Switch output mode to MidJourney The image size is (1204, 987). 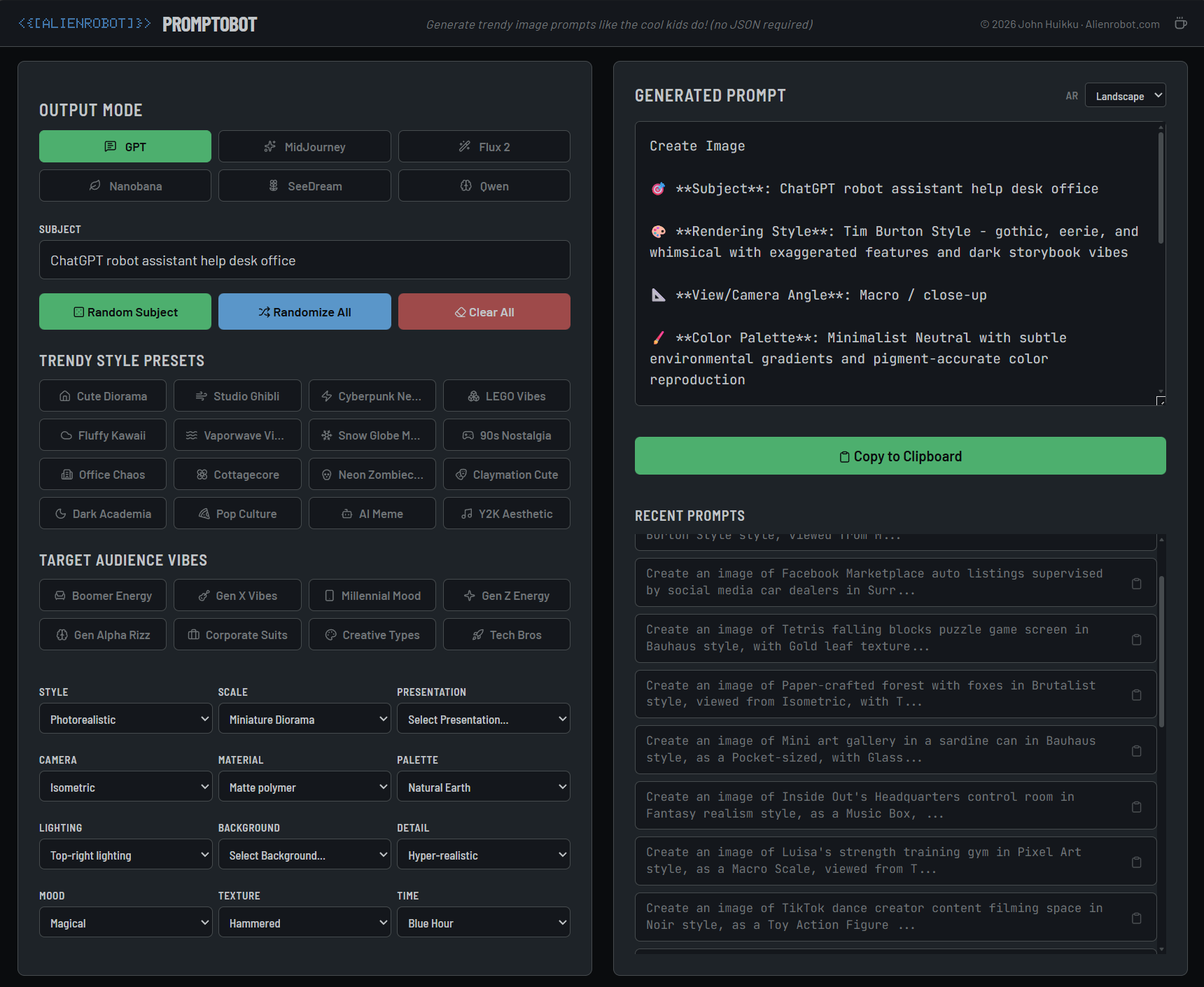pyautogui.click(x=304, y=147)
